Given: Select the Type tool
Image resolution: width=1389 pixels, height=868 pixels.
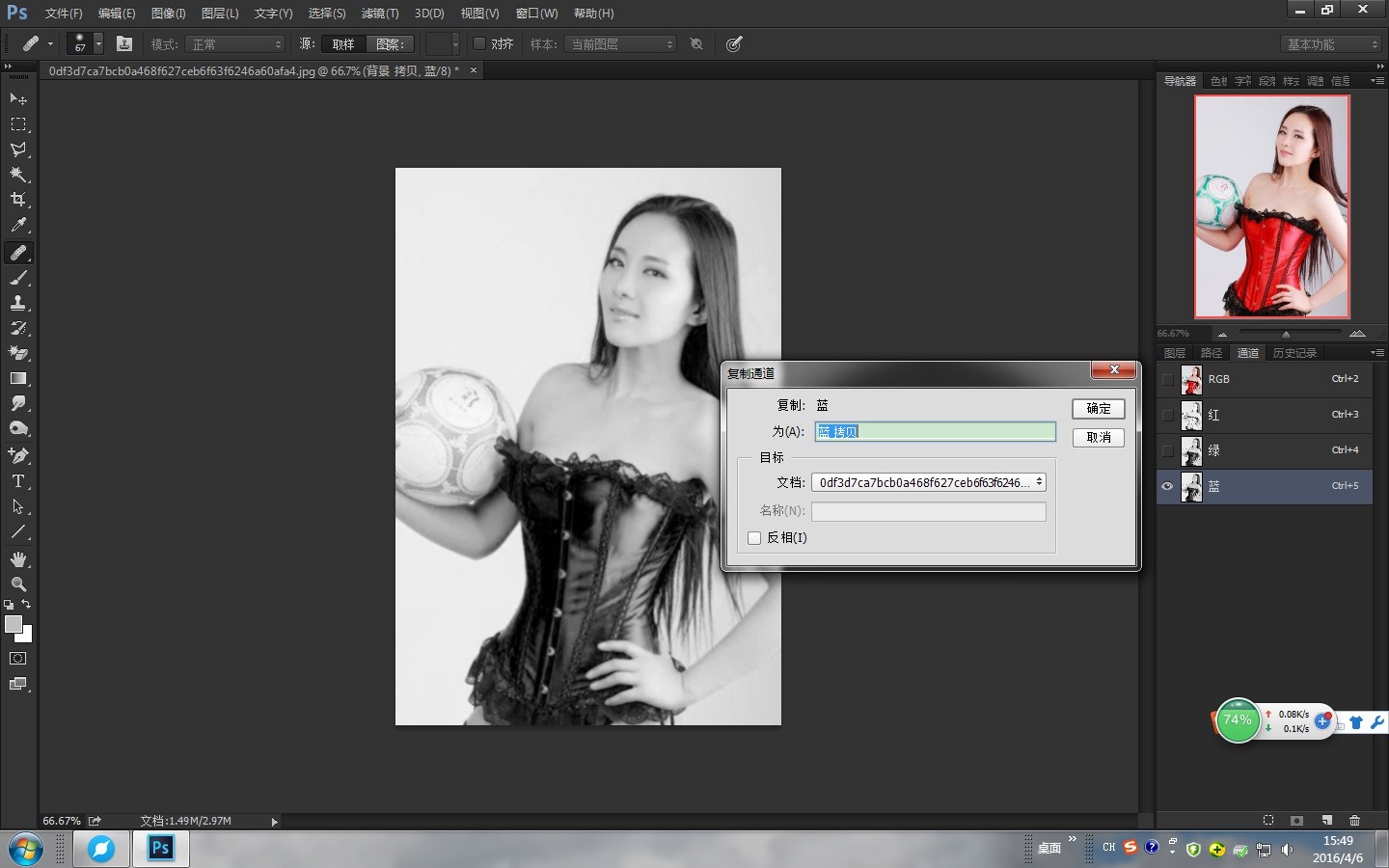Looking at the screenshot, I should coord(18,480).
